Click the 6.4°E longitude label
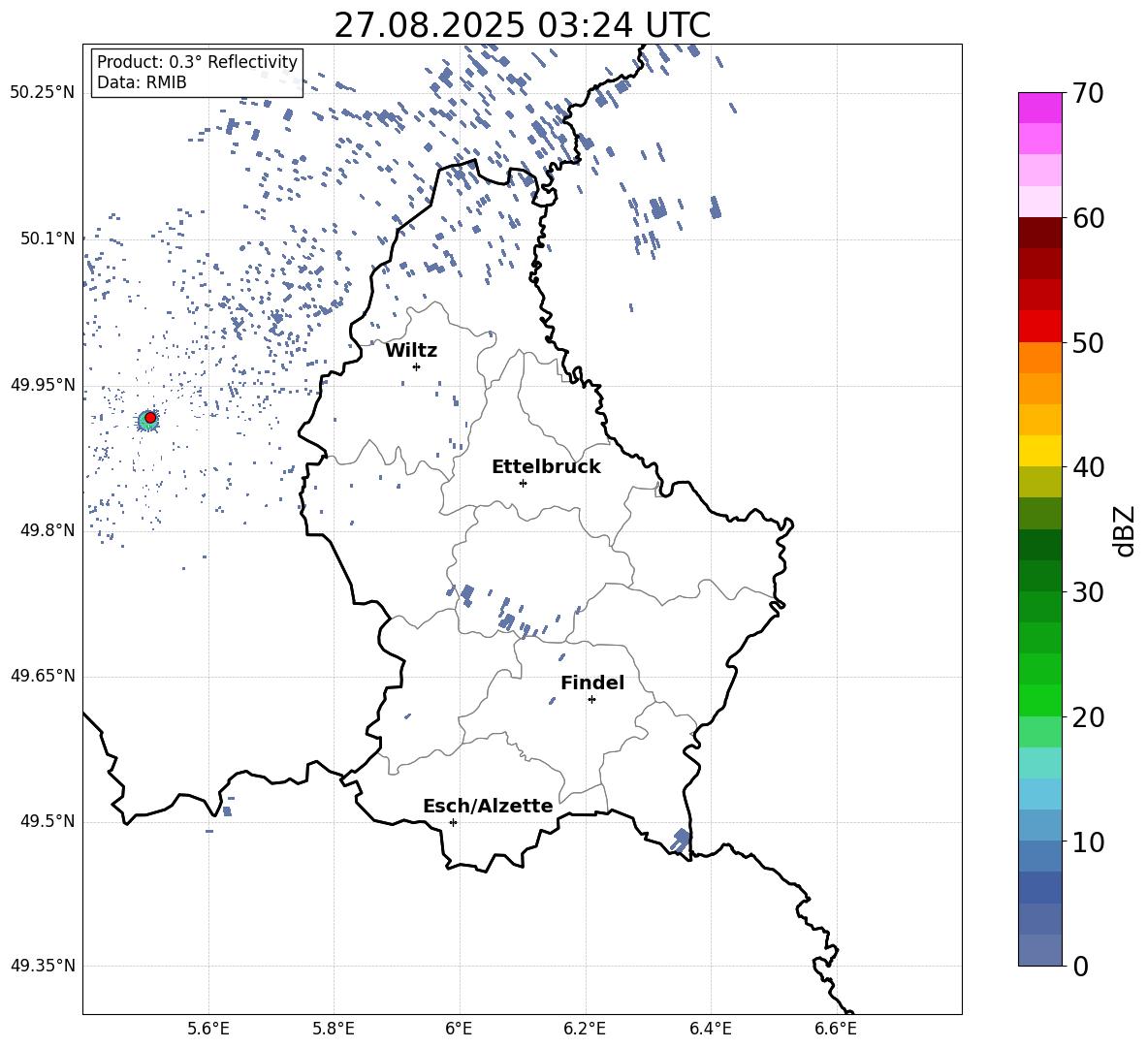The width and height of the screenshot is (1148, 1048). coord(710,1029)
